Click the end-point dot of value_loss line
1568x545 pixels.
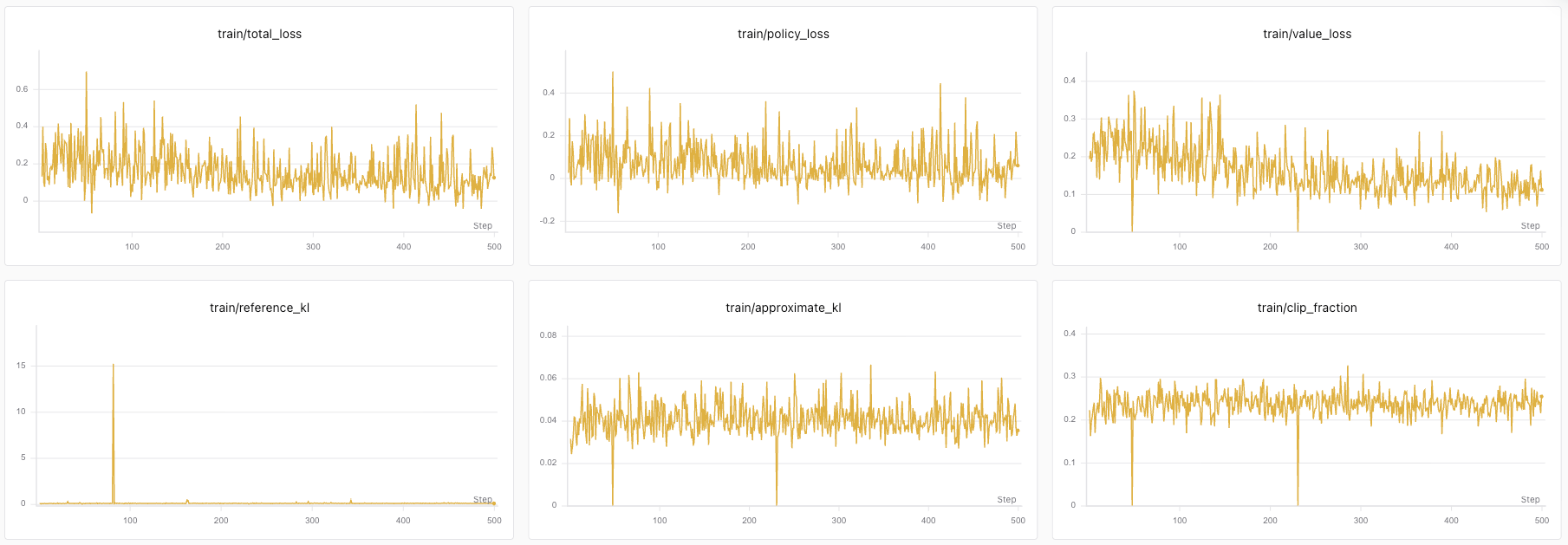point(1541,190)
